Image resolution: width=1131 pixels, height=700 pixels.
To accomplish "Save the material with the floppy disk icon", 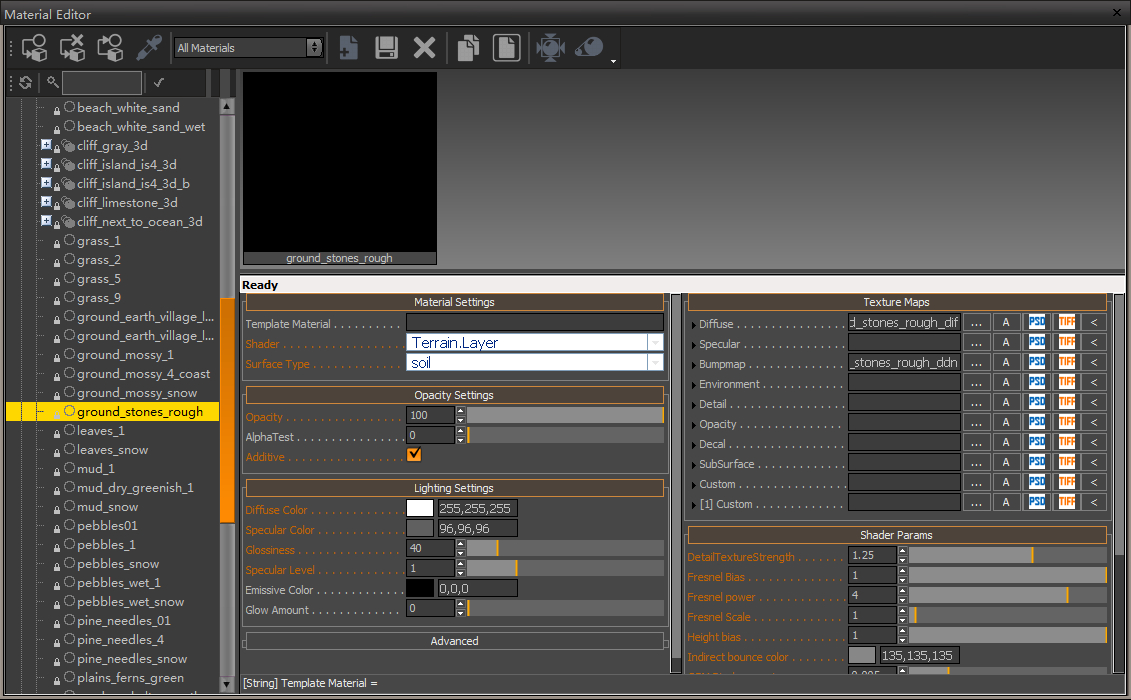I will (x=387, y=47).
